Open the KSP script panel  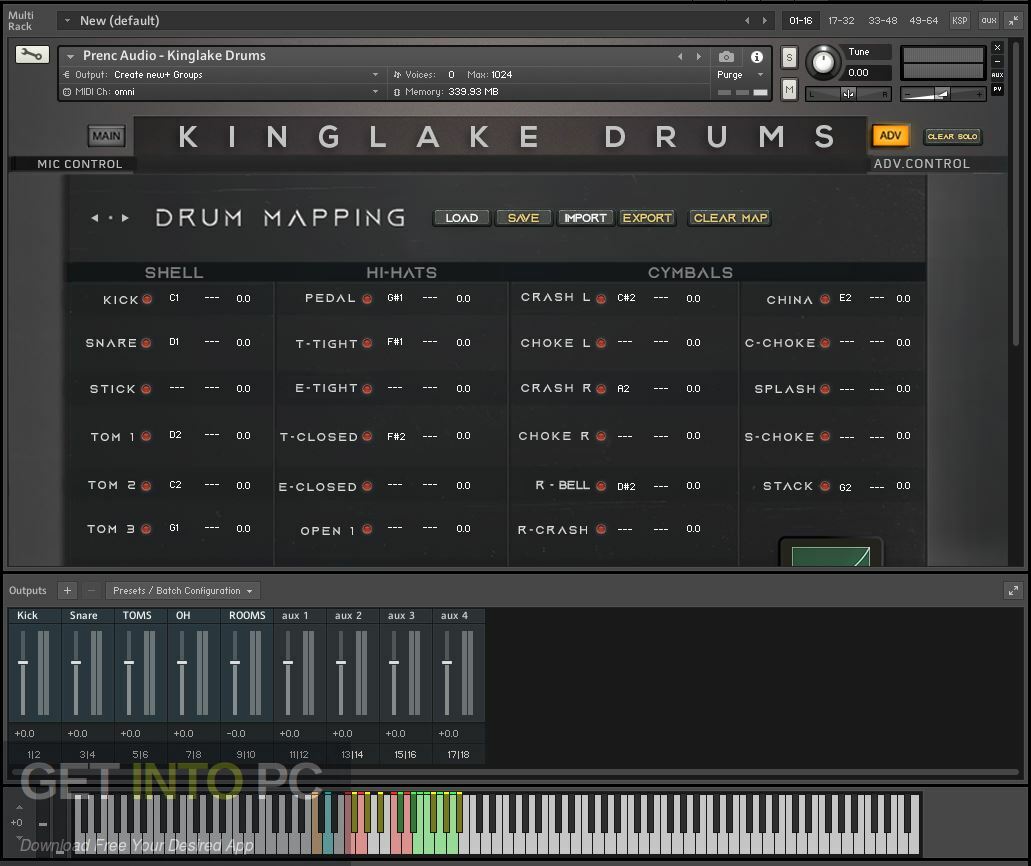tap(959, 20)
